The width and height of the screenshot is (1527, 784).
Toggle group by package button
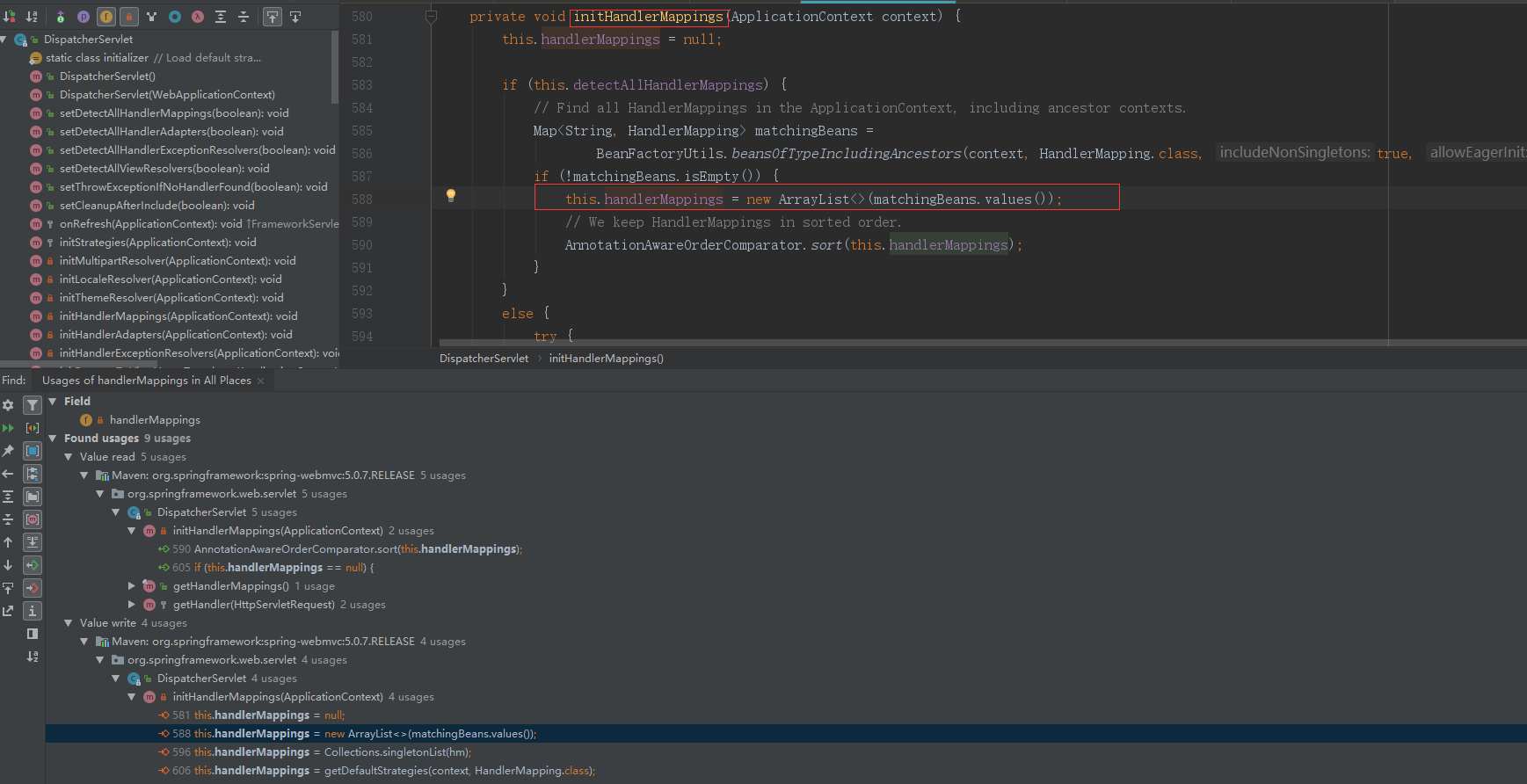tap(33, 497)
